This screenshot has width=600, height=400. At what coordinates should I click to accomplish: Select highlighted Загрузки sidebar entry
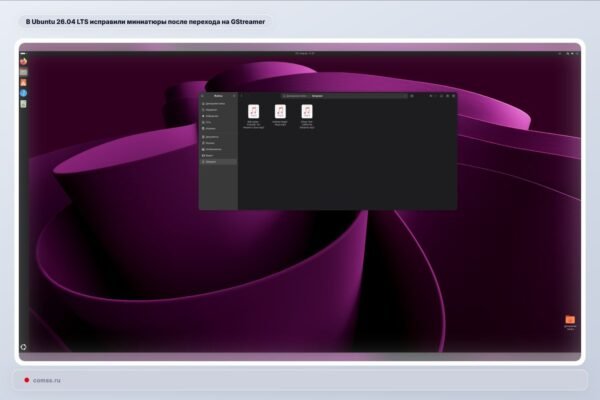coord(218,162)
